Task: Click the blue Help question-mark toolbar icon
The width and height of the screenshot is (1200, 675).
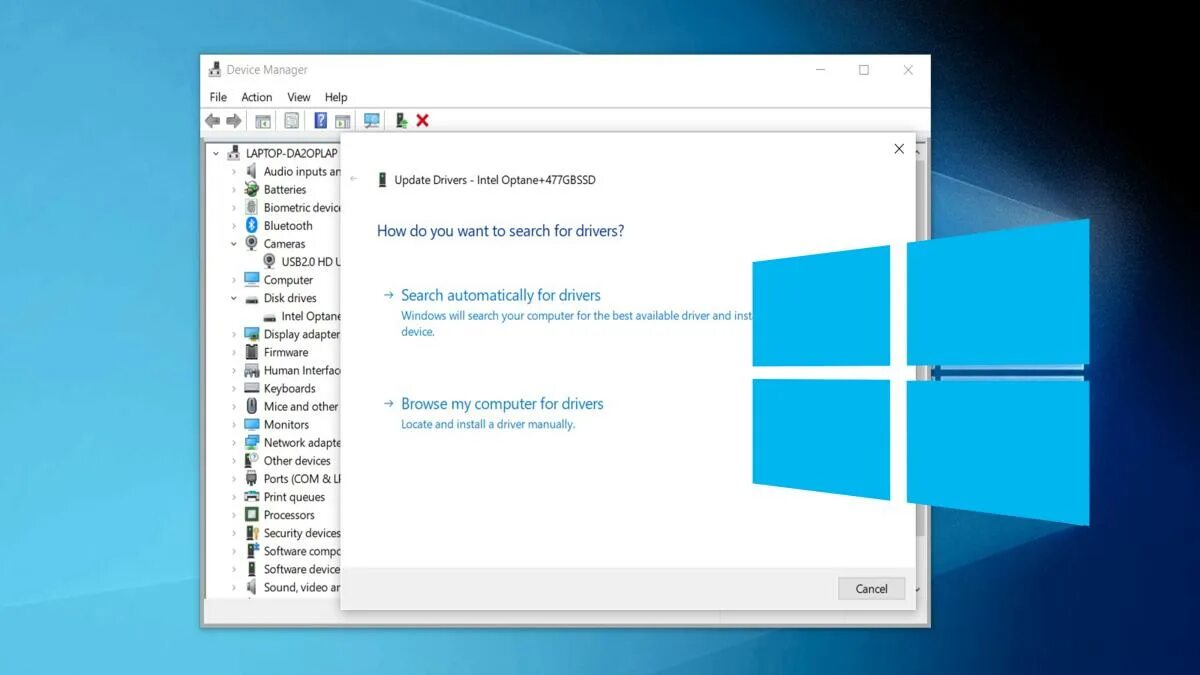Action: pos(320,121)
